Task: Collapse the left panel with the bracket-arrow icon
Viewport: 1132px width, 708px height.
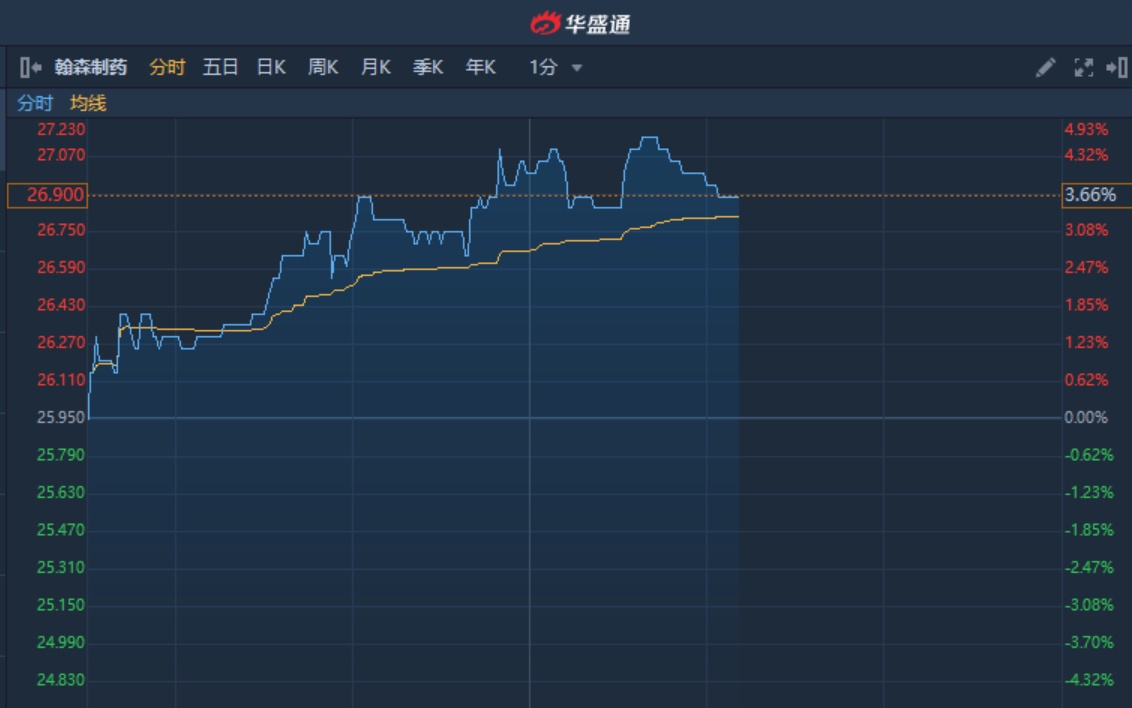Action: (30, 67)
